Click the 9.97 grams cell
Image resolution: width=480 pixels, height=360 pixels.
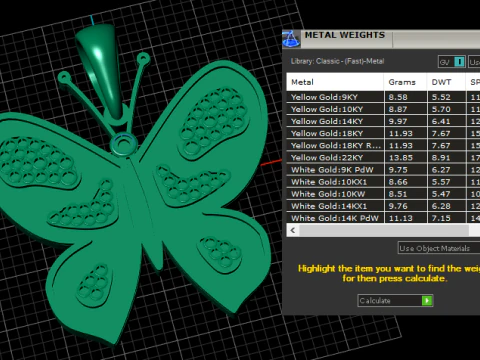click(405, 121)
